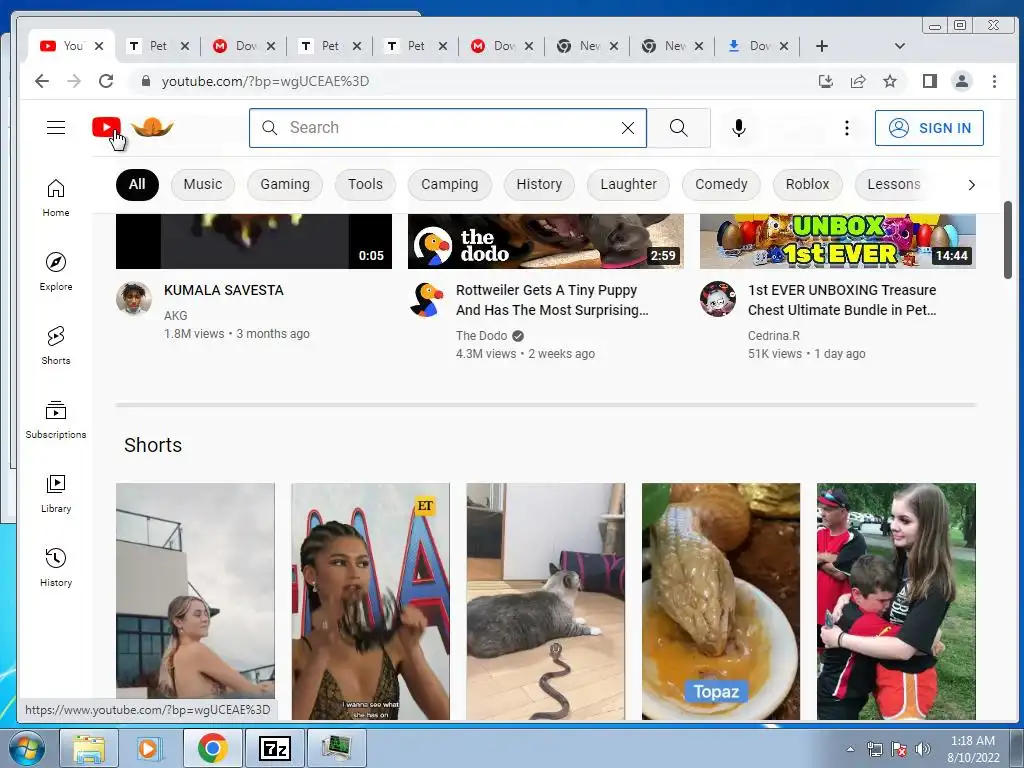Open Cedrina.R channel avatar

pyautogui.click(x=718, y=299)
